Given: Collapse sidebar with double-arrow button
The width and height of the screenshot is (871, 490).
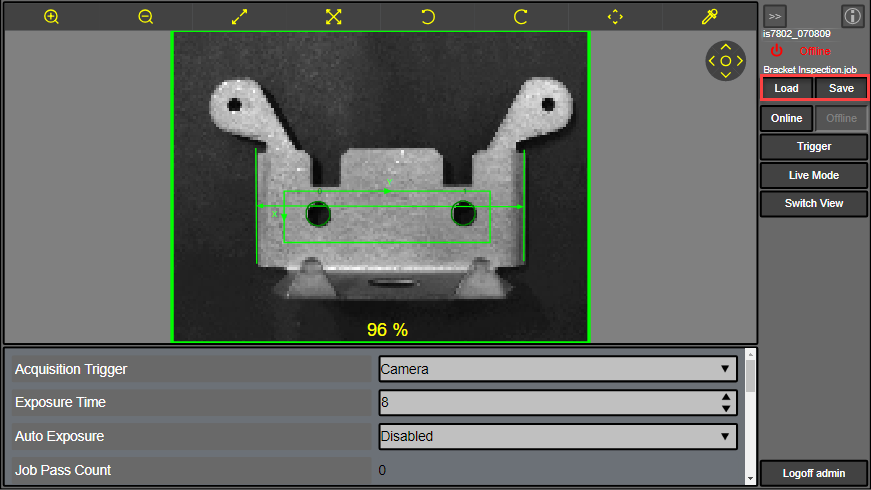Looking at the screenshot, I should click(775, 16).
